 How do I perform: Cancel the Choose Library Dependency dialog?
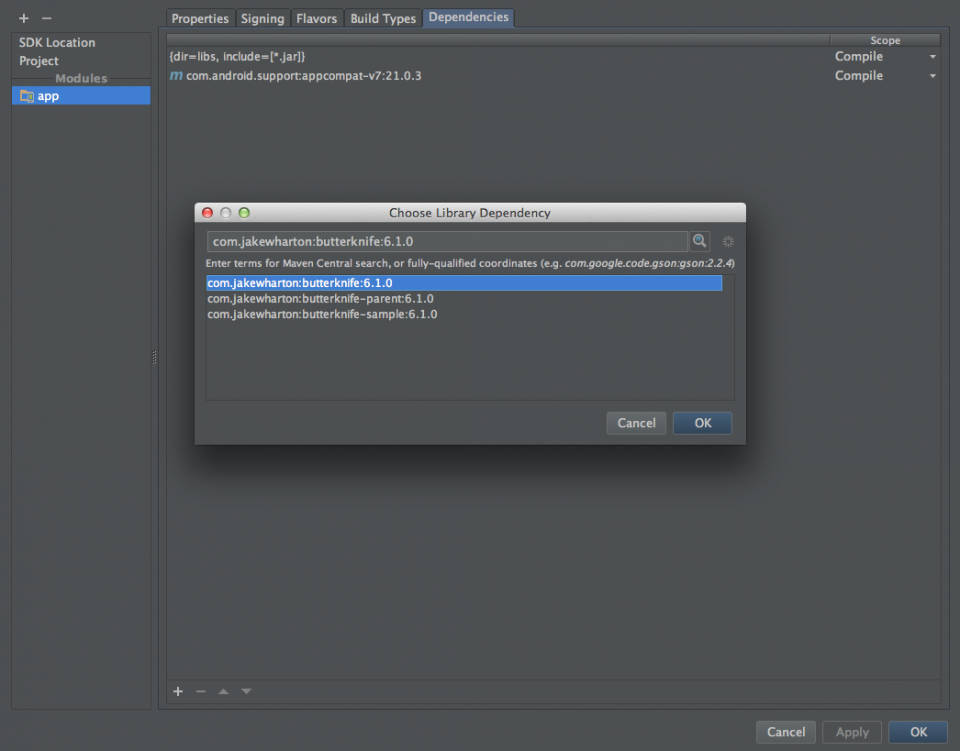636,422
